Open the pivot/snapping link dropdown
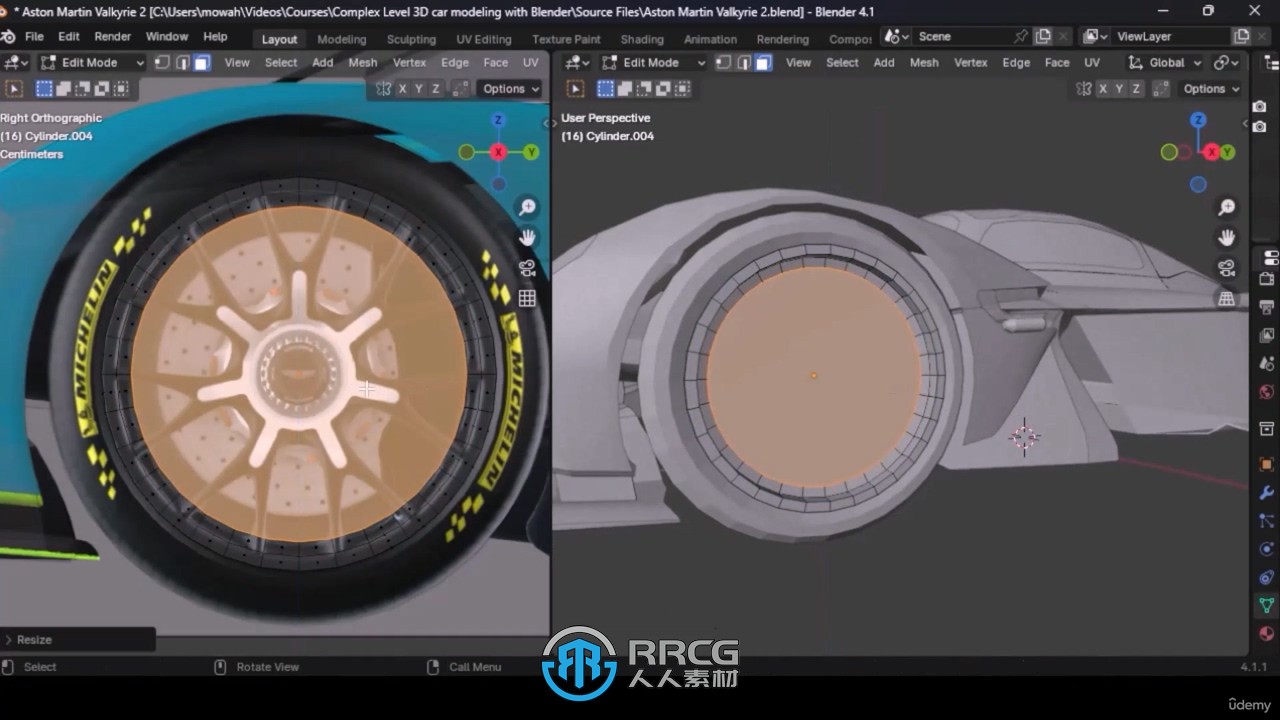 [x=1226, y=62]
